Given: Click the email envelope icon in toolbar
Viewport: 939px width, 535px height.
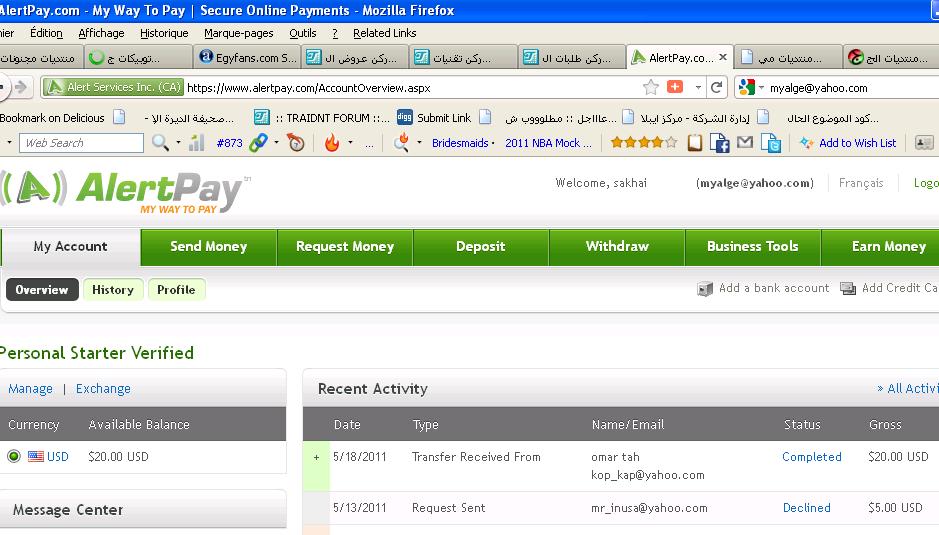Looking at the screenshot, I should tap(745, 142).
